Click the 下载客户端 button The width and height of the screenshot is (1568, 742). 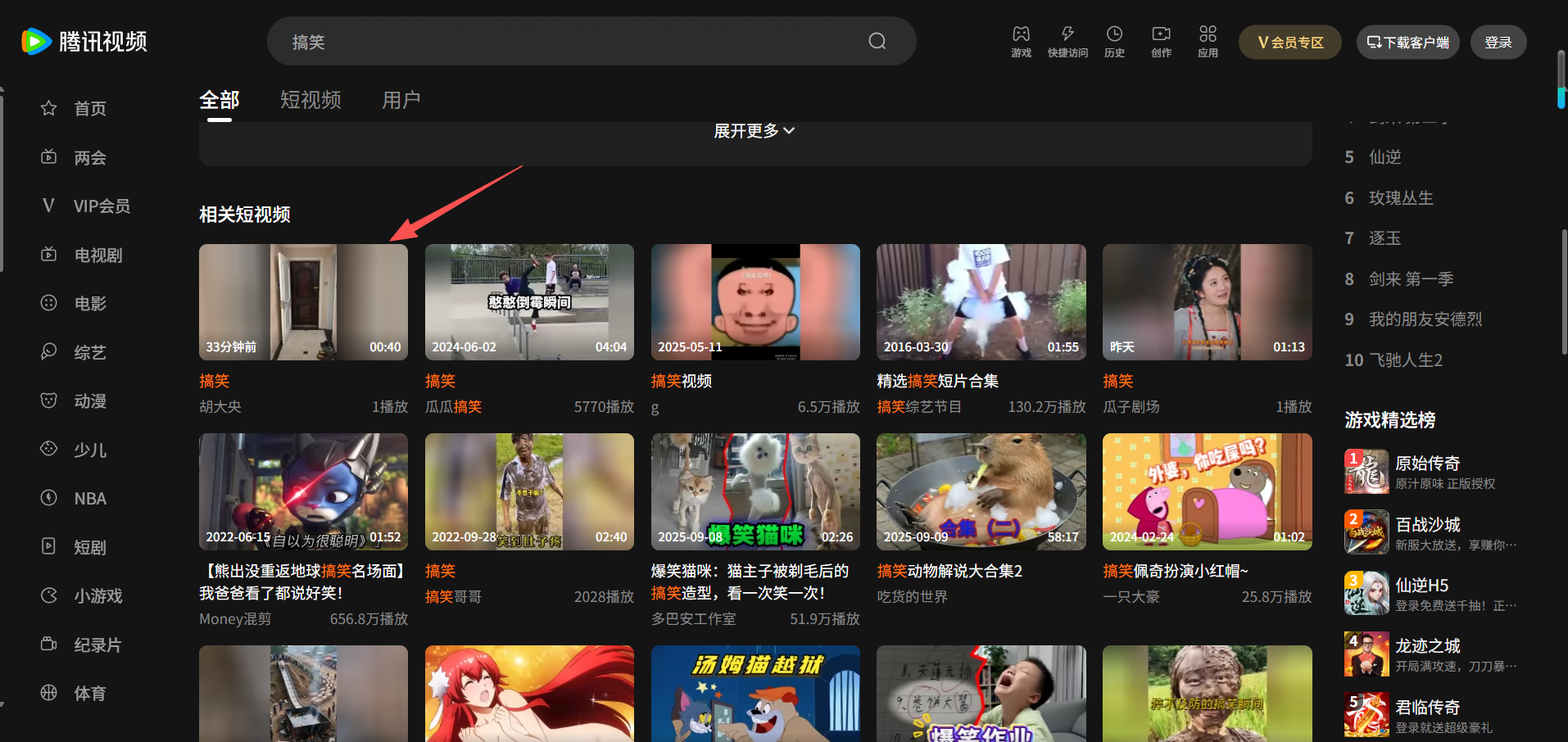[x=1407, y=43]
